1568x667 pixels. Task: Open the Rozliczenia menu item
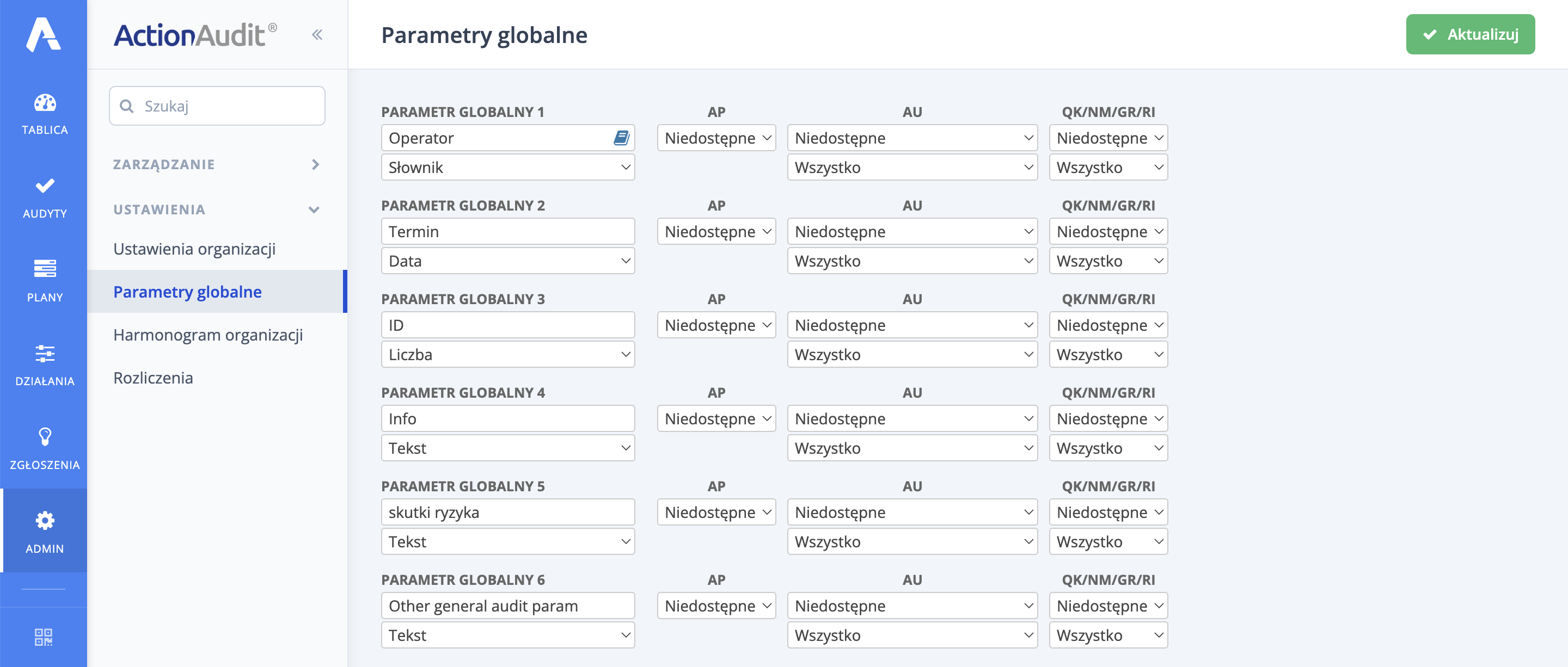point(153,378)
